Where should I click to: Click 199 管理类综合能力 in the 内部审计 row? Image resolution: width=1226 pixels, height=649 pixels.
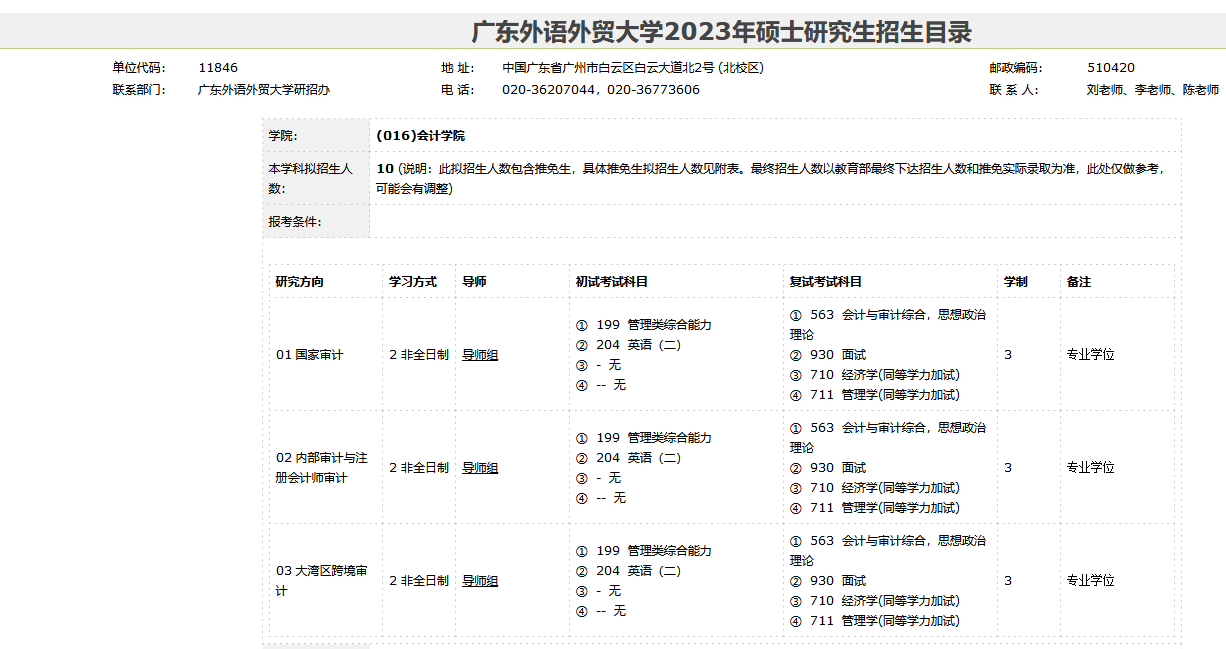[644, 438]
